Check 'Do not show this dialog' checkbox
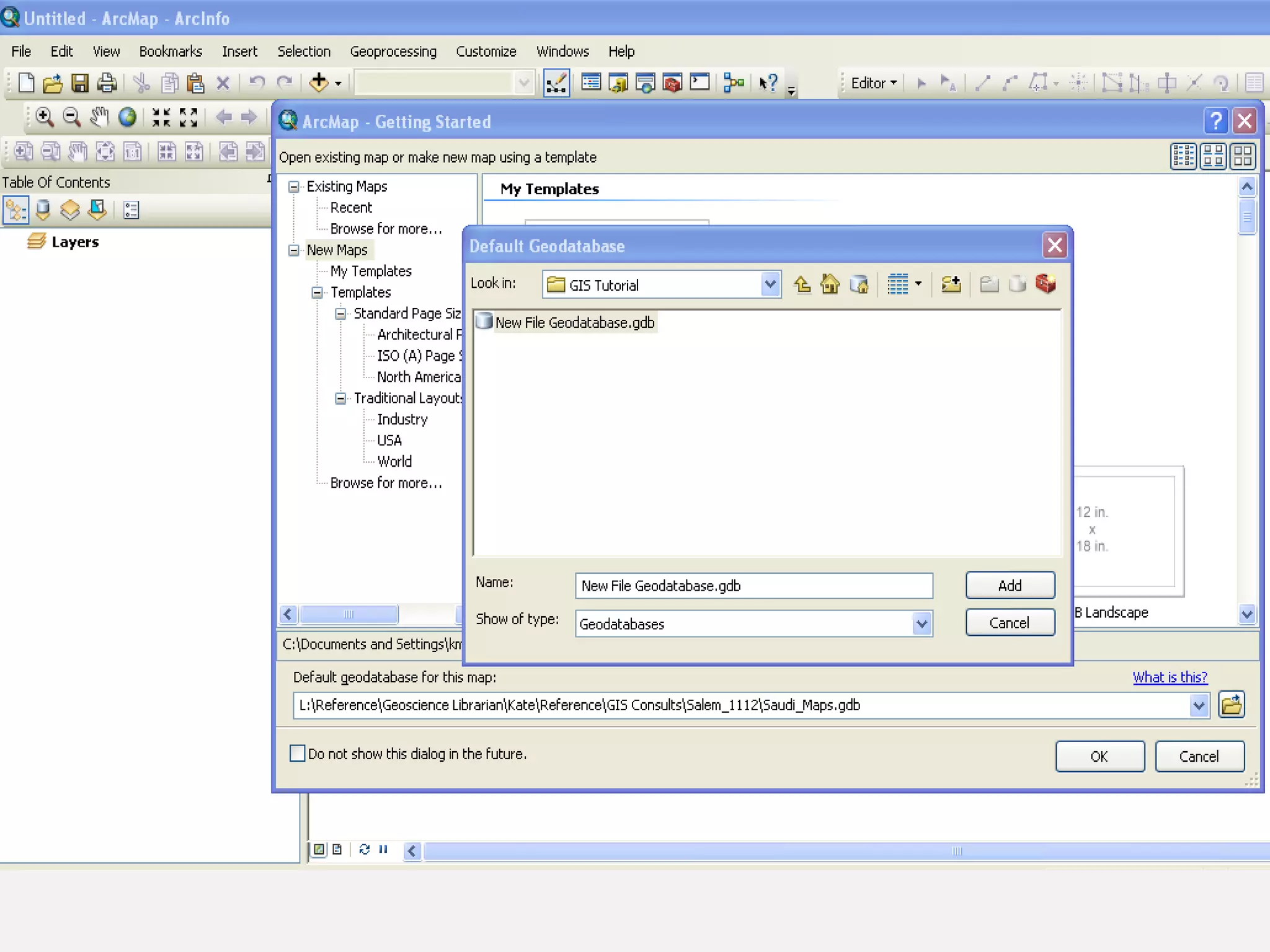 click(x=298, y=753)
